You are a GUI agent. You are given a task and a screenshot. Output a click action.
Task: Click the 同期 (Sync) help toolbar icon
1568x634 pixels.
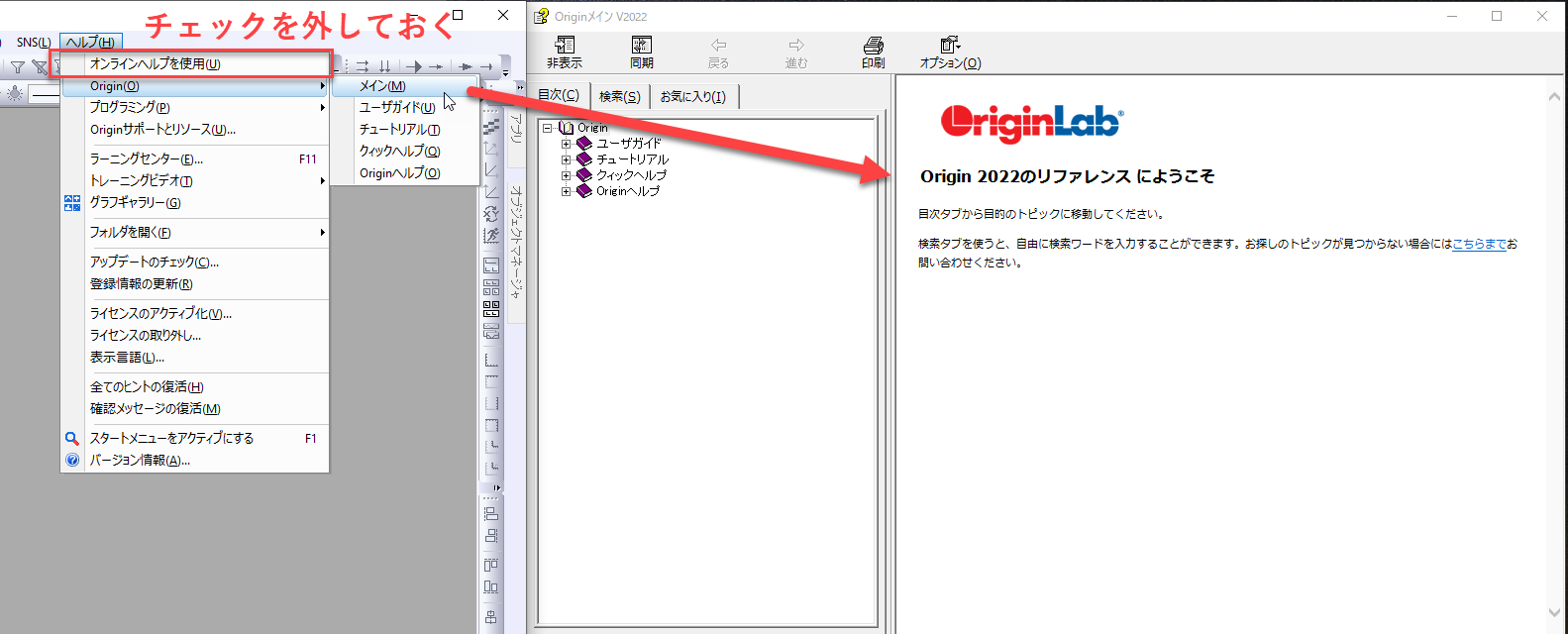tap(642, 45)
